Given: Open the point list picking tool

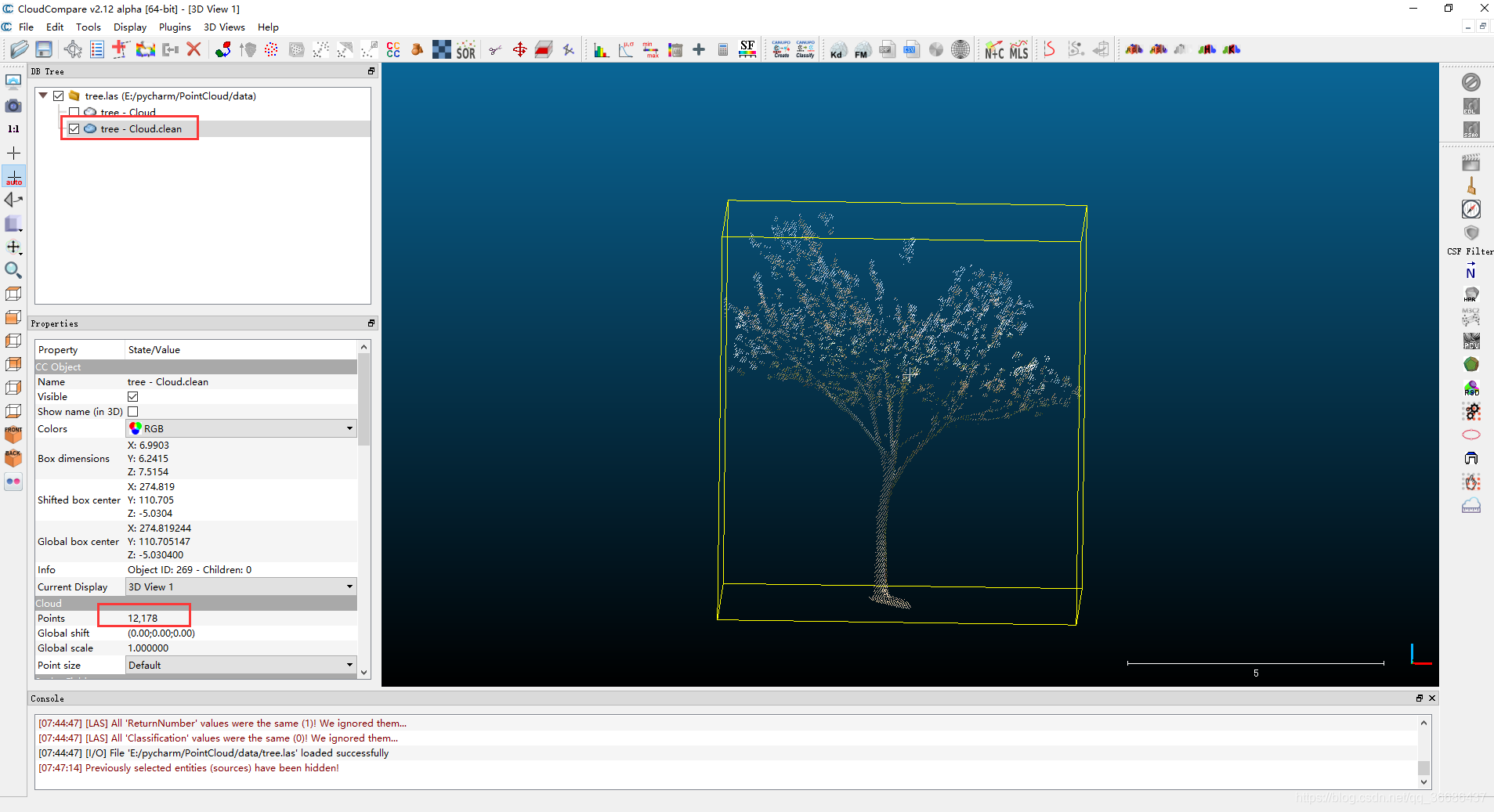Looking at the screenshot, I should pos(97,49).
